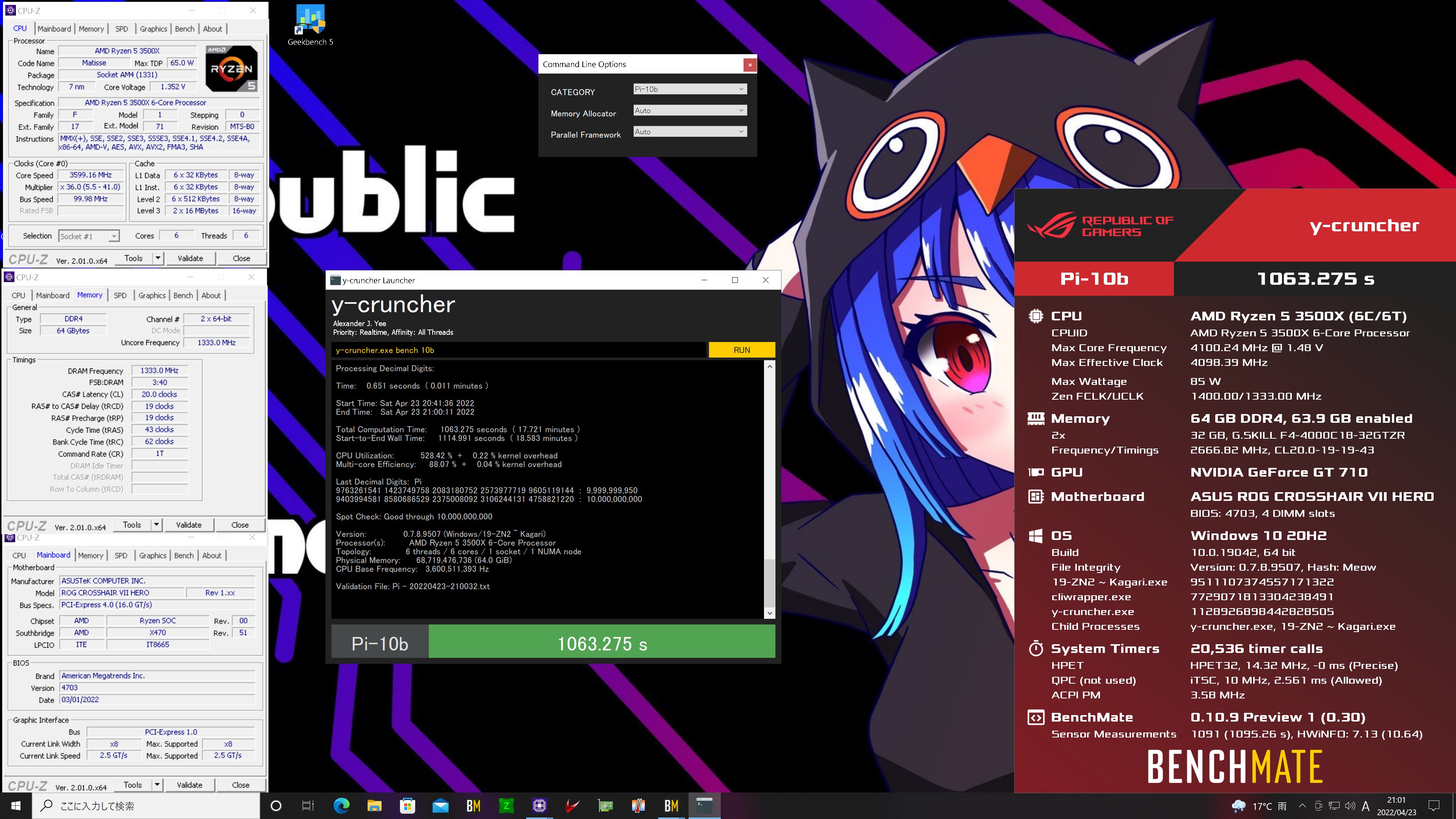The height and width of the screenshot is (819, 1456).
Task: Toggle the IME input mode 'A' indicator
Action: tap(1365, 806)
